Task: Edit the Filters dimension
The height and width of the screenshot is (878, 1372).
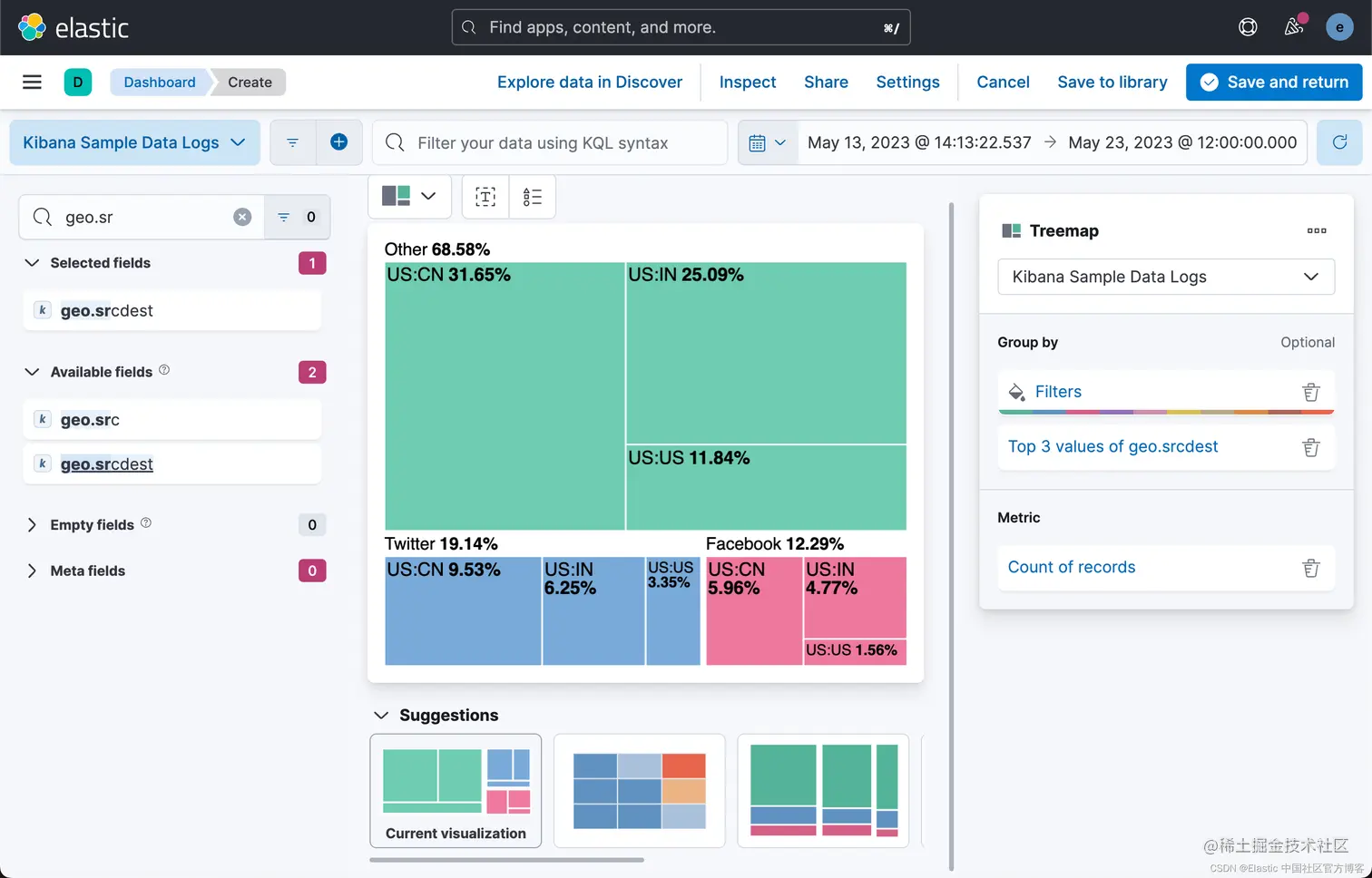Action: 1058,392
